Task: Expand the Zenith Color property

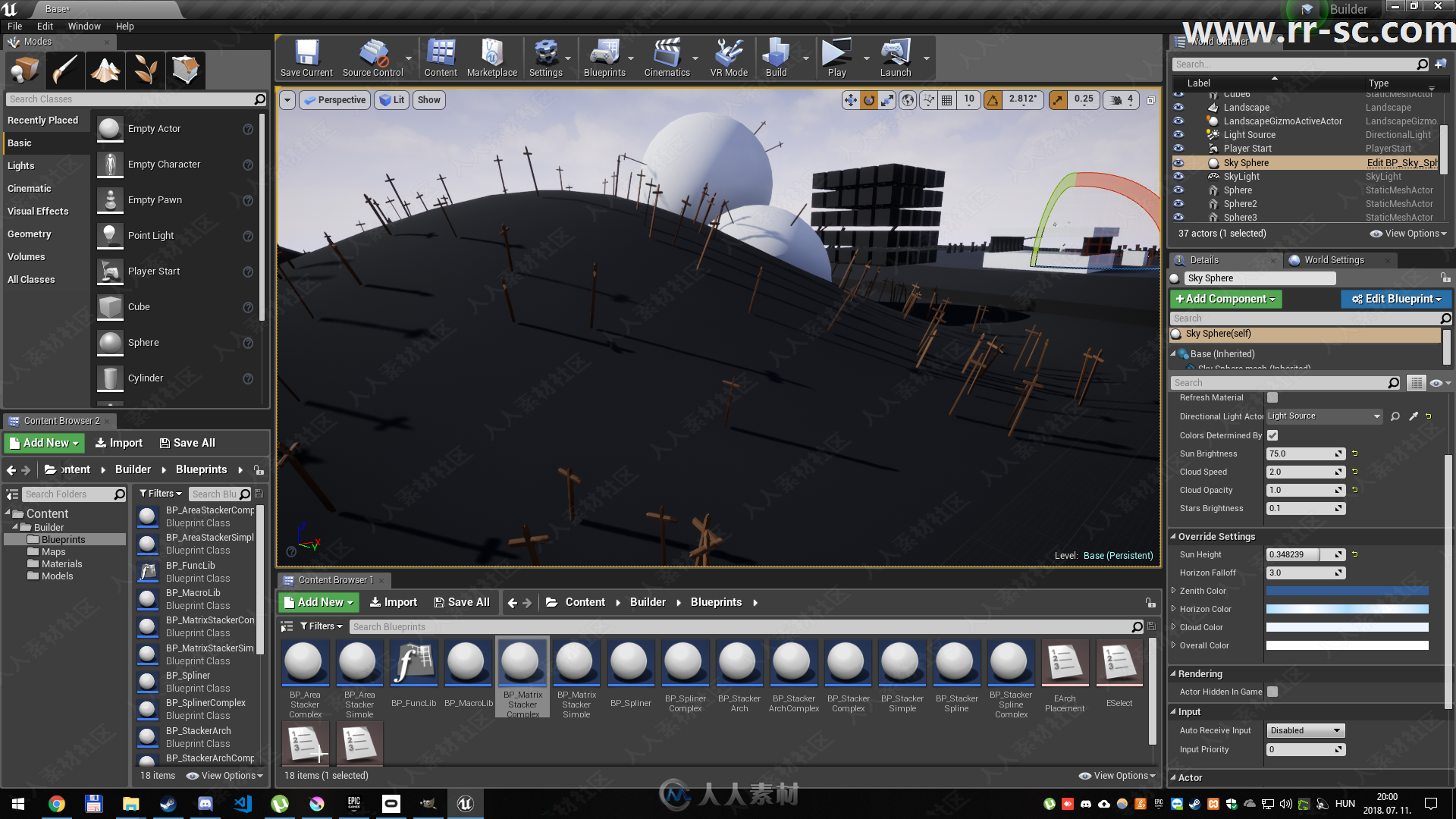Action: [x=1174, y=591]
